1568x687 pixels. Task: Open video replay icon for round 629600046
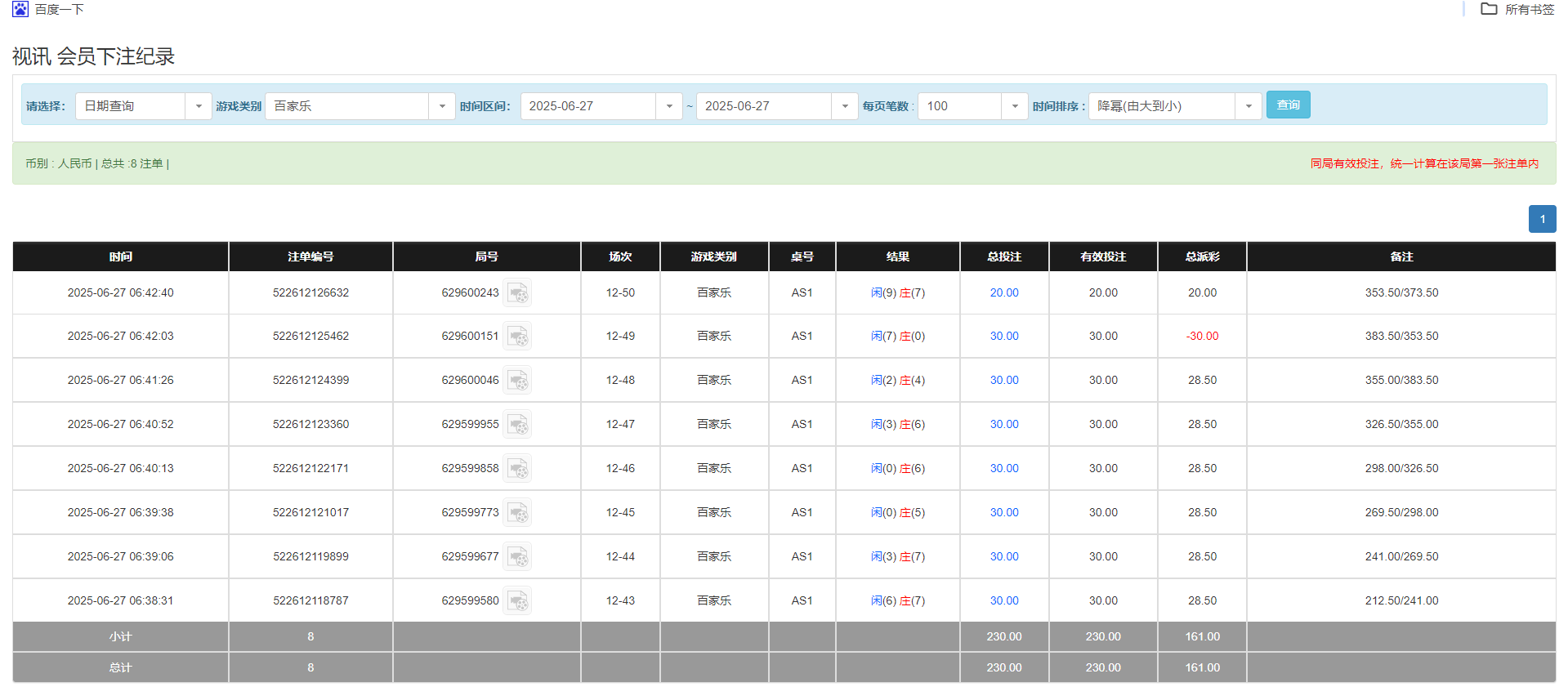click(x=517, y=381)
